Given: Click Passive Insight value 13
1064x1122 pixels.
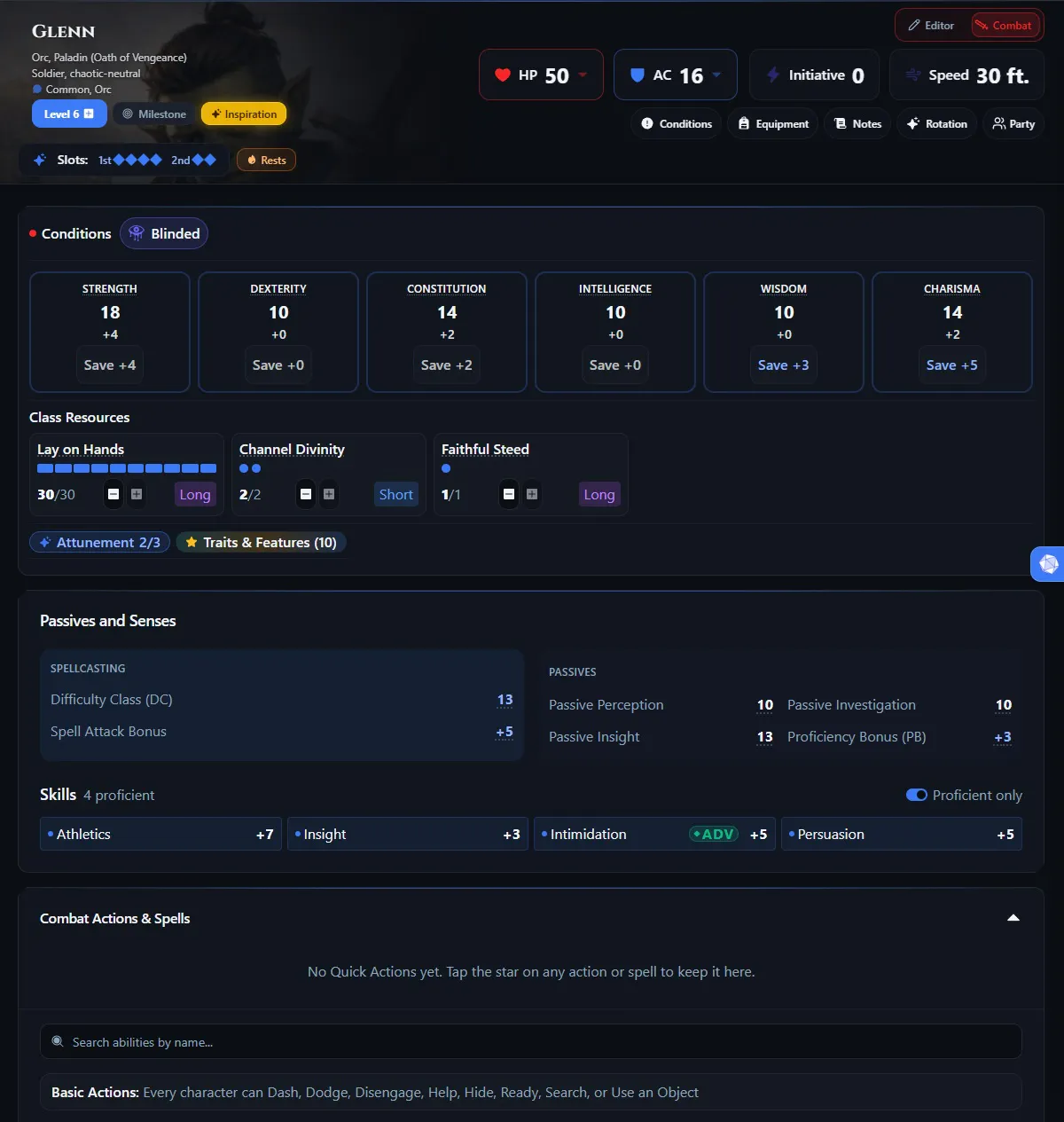Looking at the screenshot, I should (x=765, y=737).
